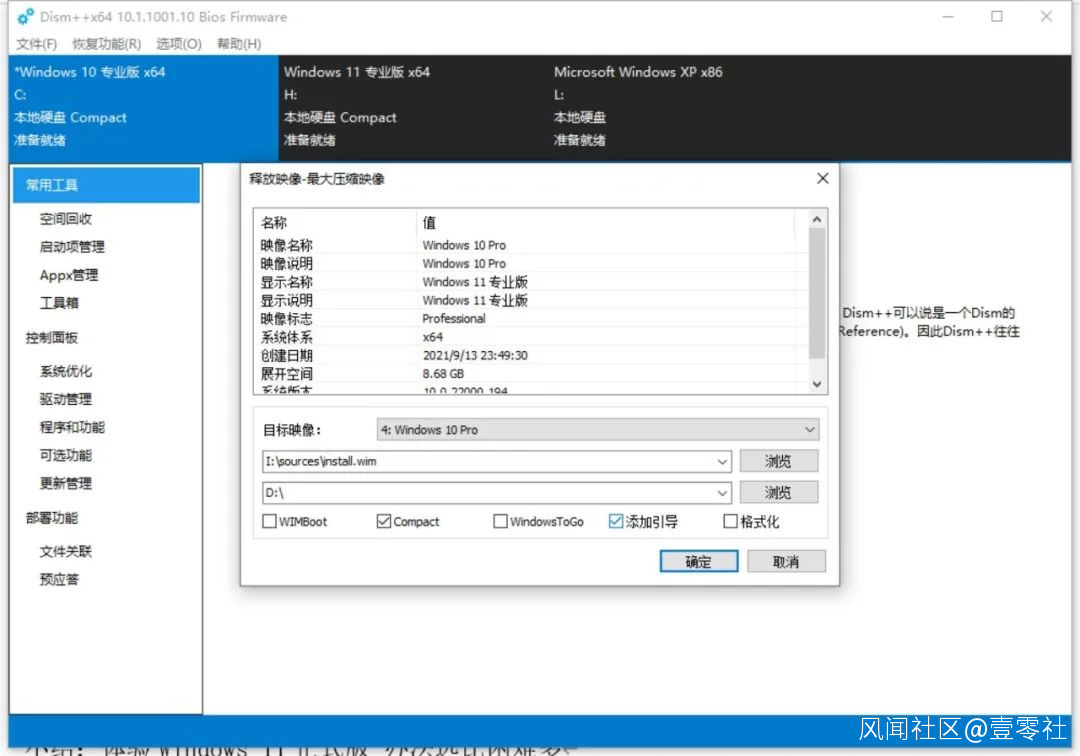Viewport: 1080px width, 756px height.
Task: Open the 选项(O) menu
Action: coord(179,44)
